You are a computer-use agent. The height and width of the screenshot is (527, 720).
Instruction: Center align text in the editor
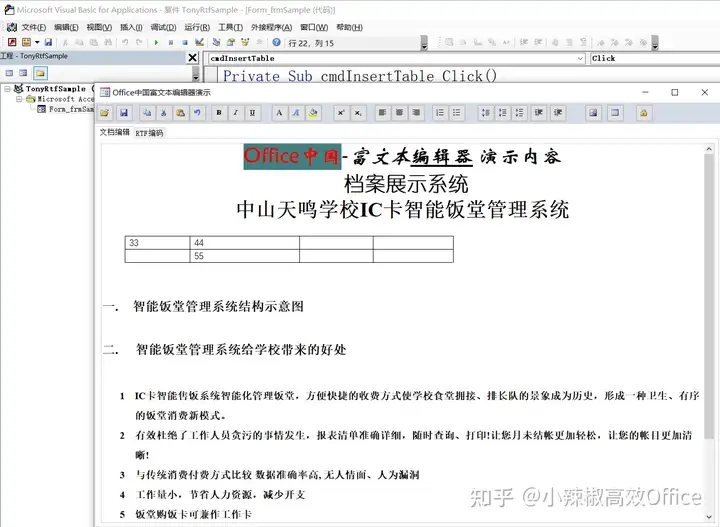point(399,113)
